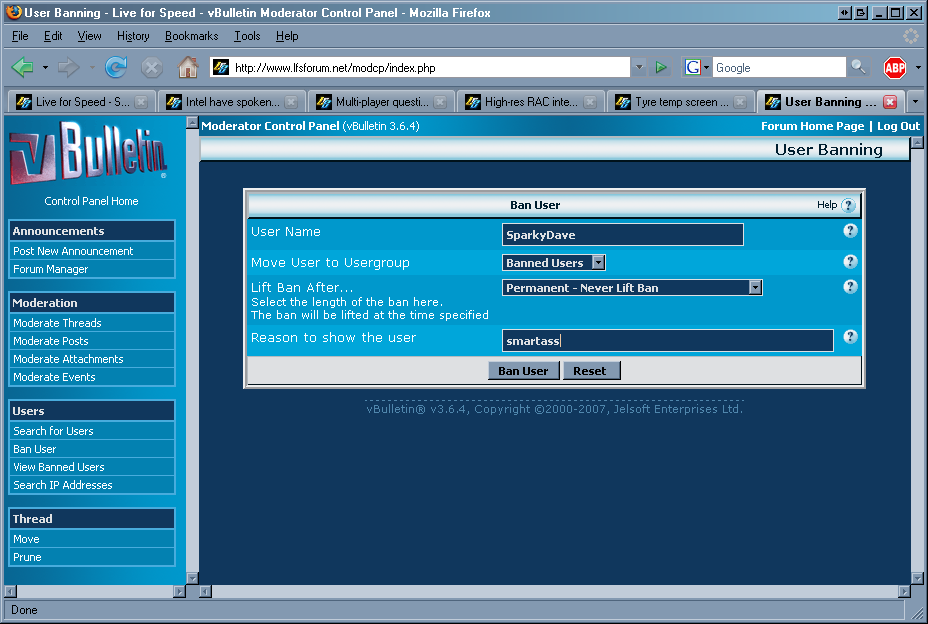Switch to the Multi-player questi... tab
The image size is (928, 624).
pyautogui.click(x=382, y=102)
